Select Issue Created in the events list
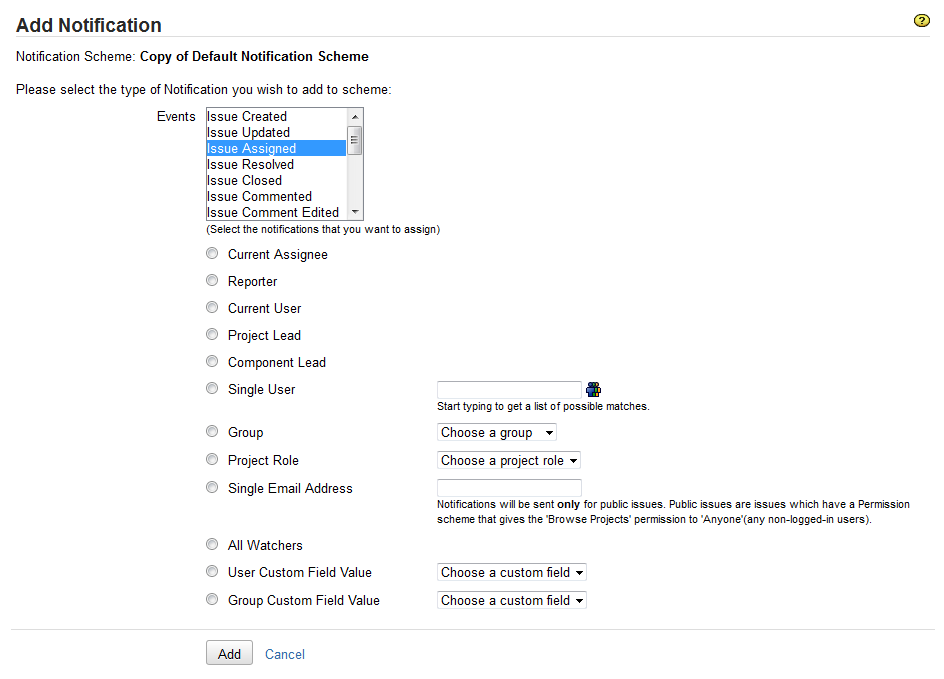The width and height of the screenshot is (944, 679). point(247,117)
